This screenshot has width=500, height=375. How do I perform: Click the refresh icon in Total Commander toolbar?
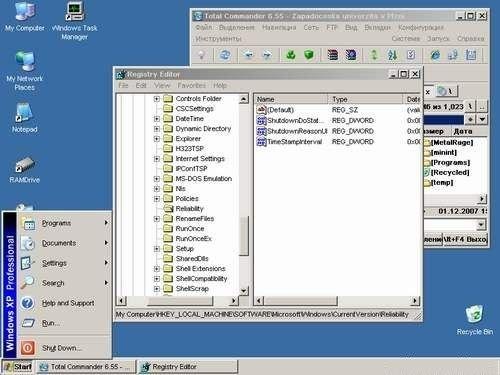[x=225, y=55]
